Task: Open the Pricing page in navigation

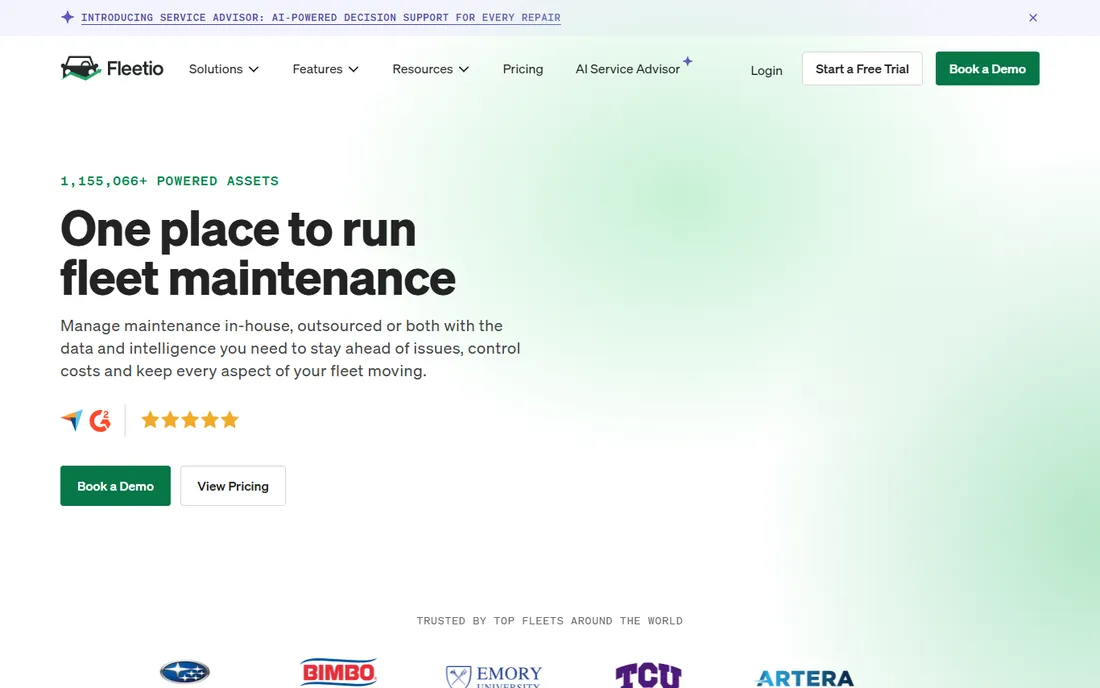Action: tap(523, 69)
